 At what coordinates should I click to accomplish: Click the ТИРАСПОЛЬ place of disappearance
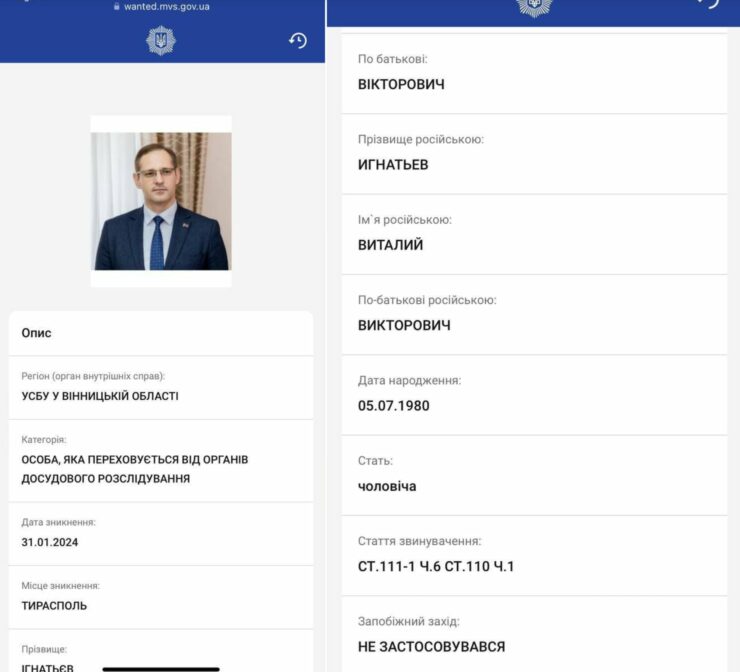pos(54,605)
